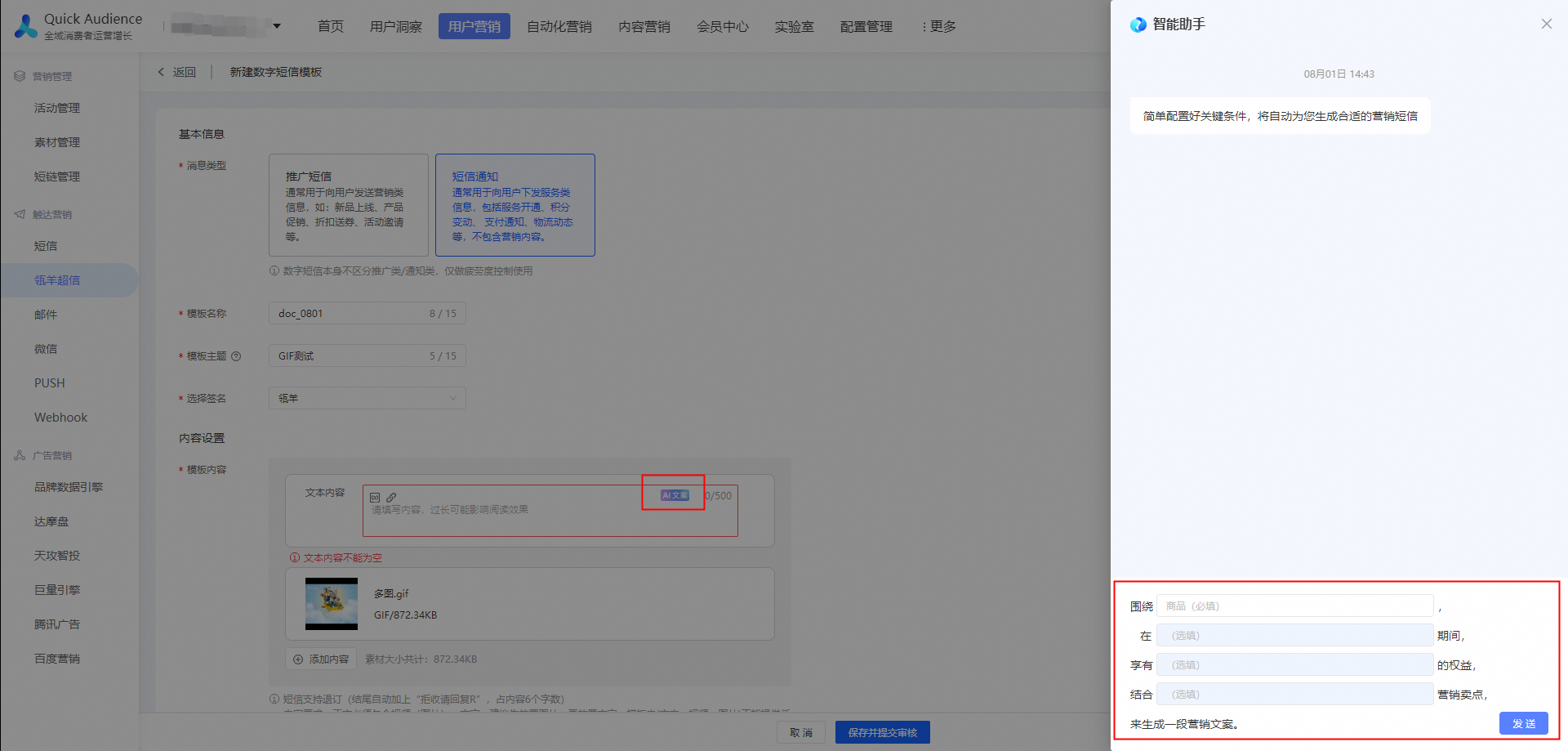Open 巨量引擎 in the sidebar

tap(57, 590)
